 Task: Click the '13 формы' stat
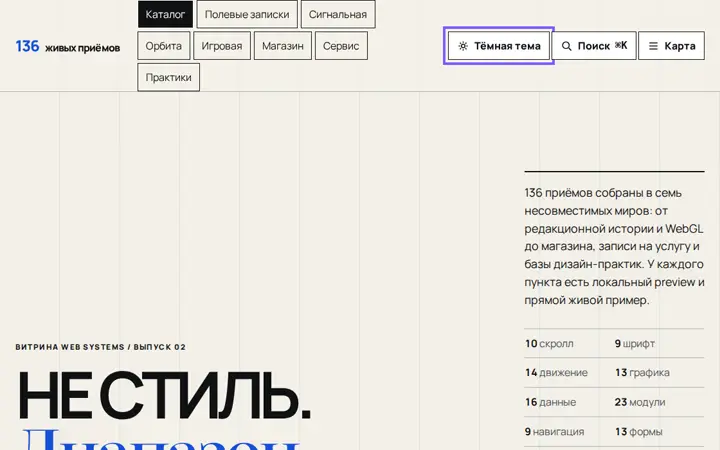click(x=638, y=432)
